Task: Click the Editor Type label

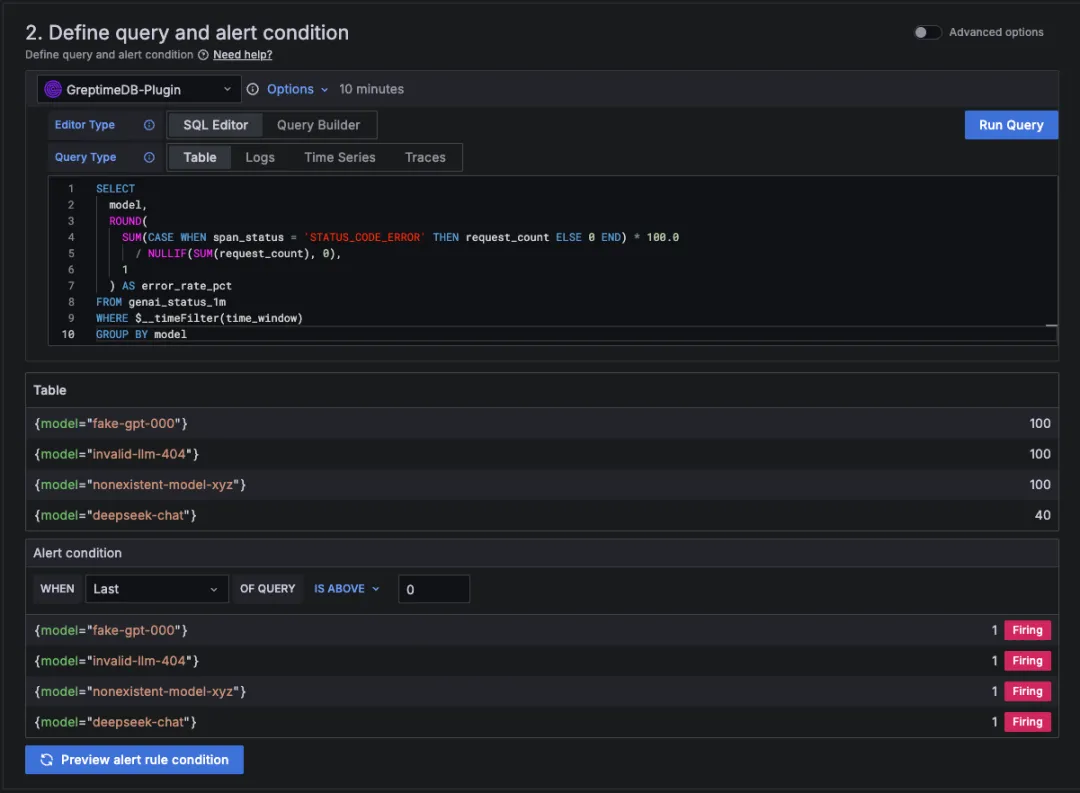Action: [85, 125]
